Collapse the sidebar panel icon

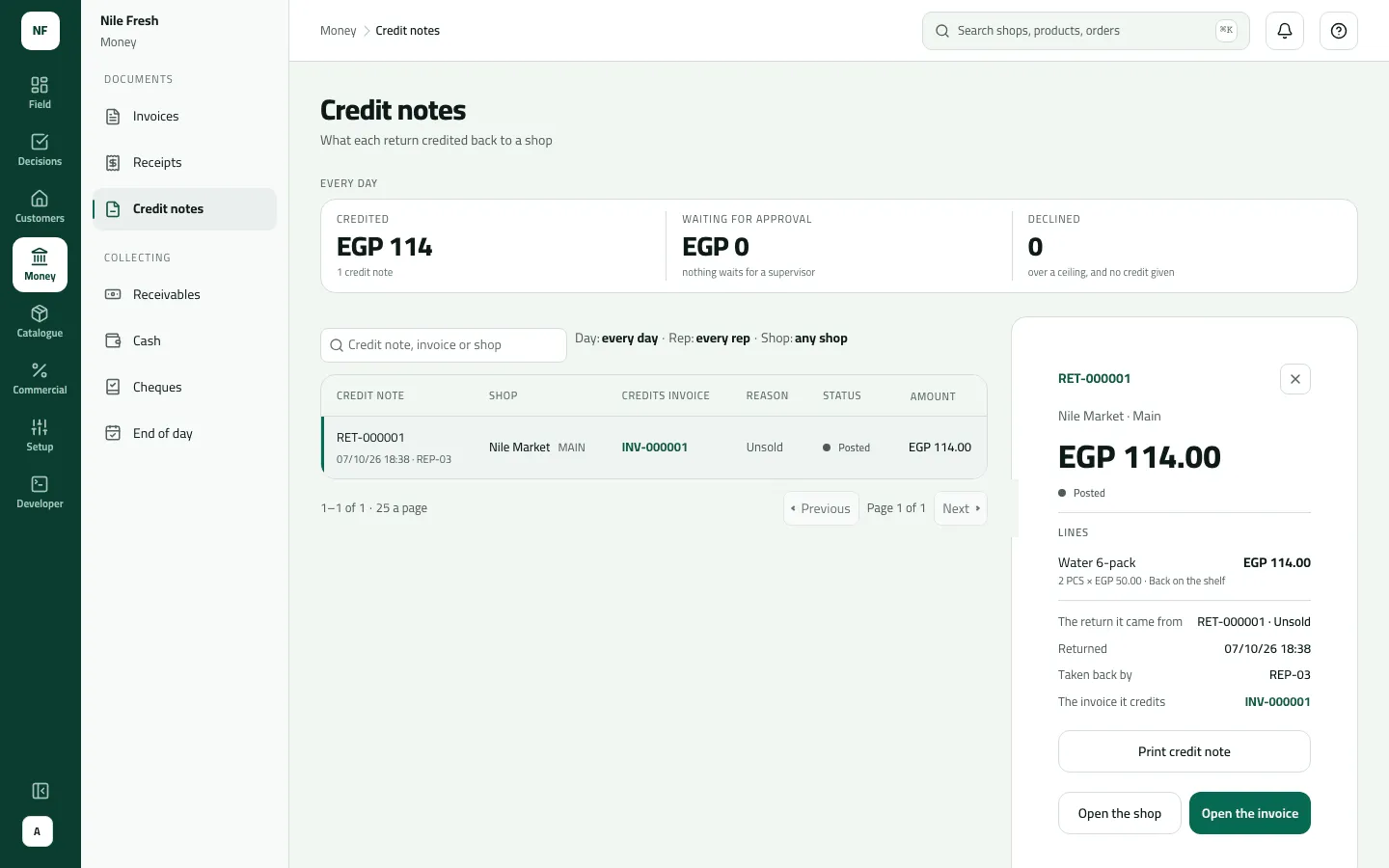(x=40, y=791)
